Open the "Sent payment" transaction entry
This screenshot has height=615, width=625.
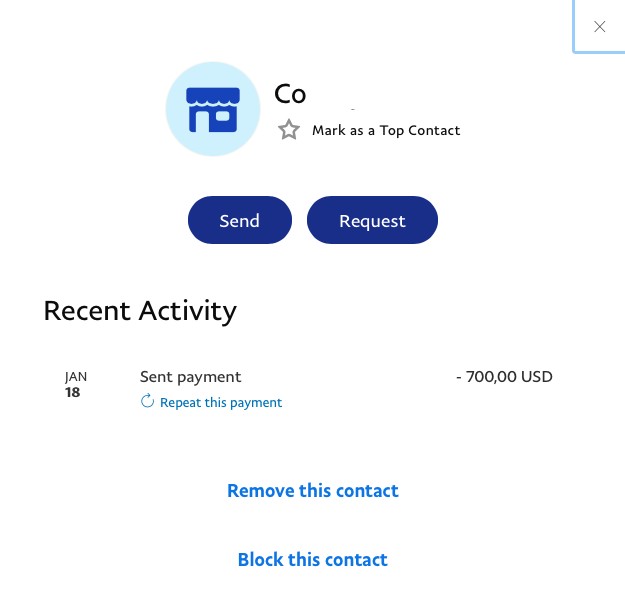[x=190, y=377]
